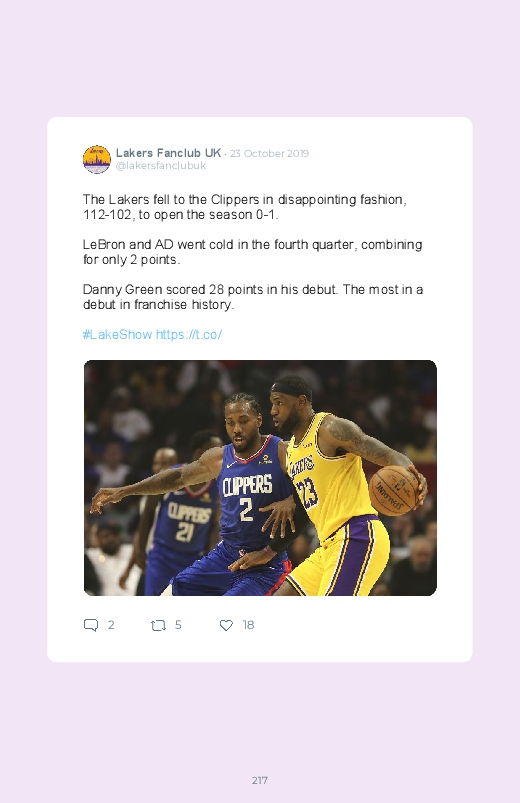Click the Lakers Fanclub UK profile avatar
Viewport: 520px width, 803px height.
pyautogui.click(x=97, y=159)
